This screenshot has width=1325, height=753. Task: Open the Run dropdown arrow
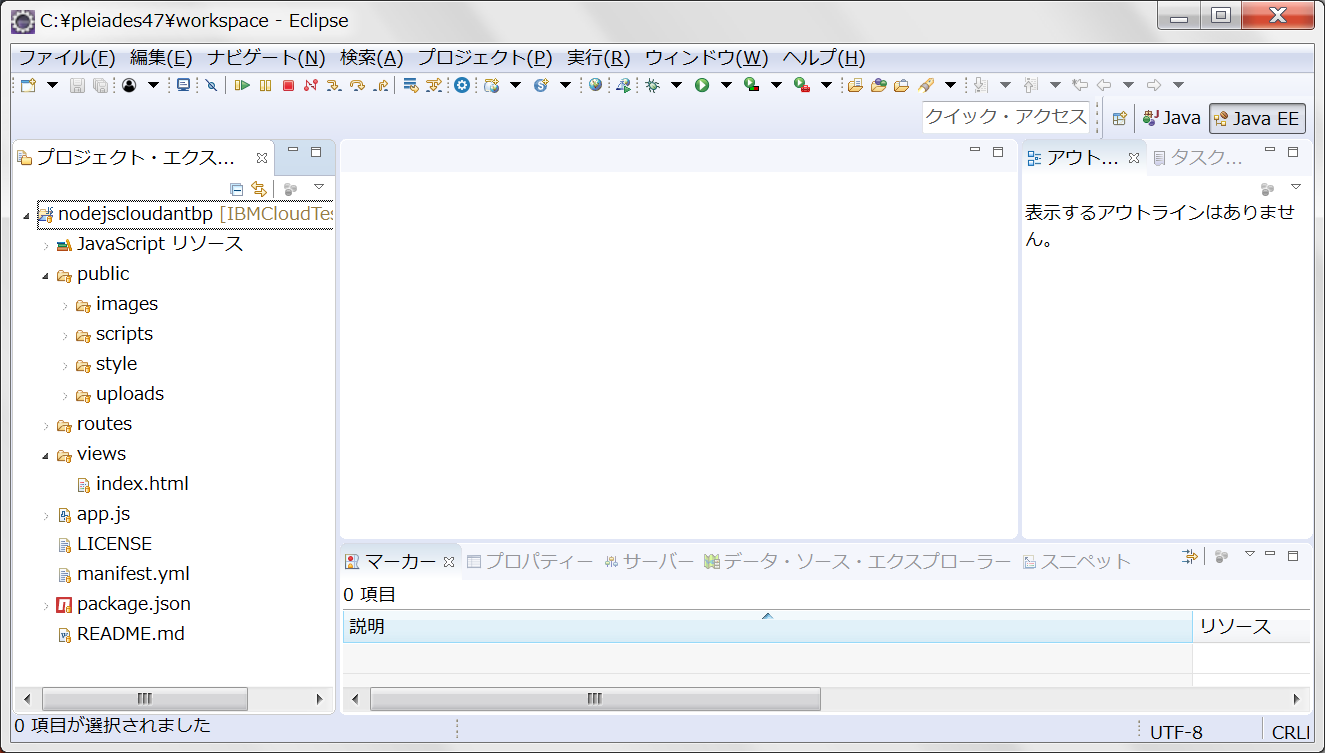(726, 85)
